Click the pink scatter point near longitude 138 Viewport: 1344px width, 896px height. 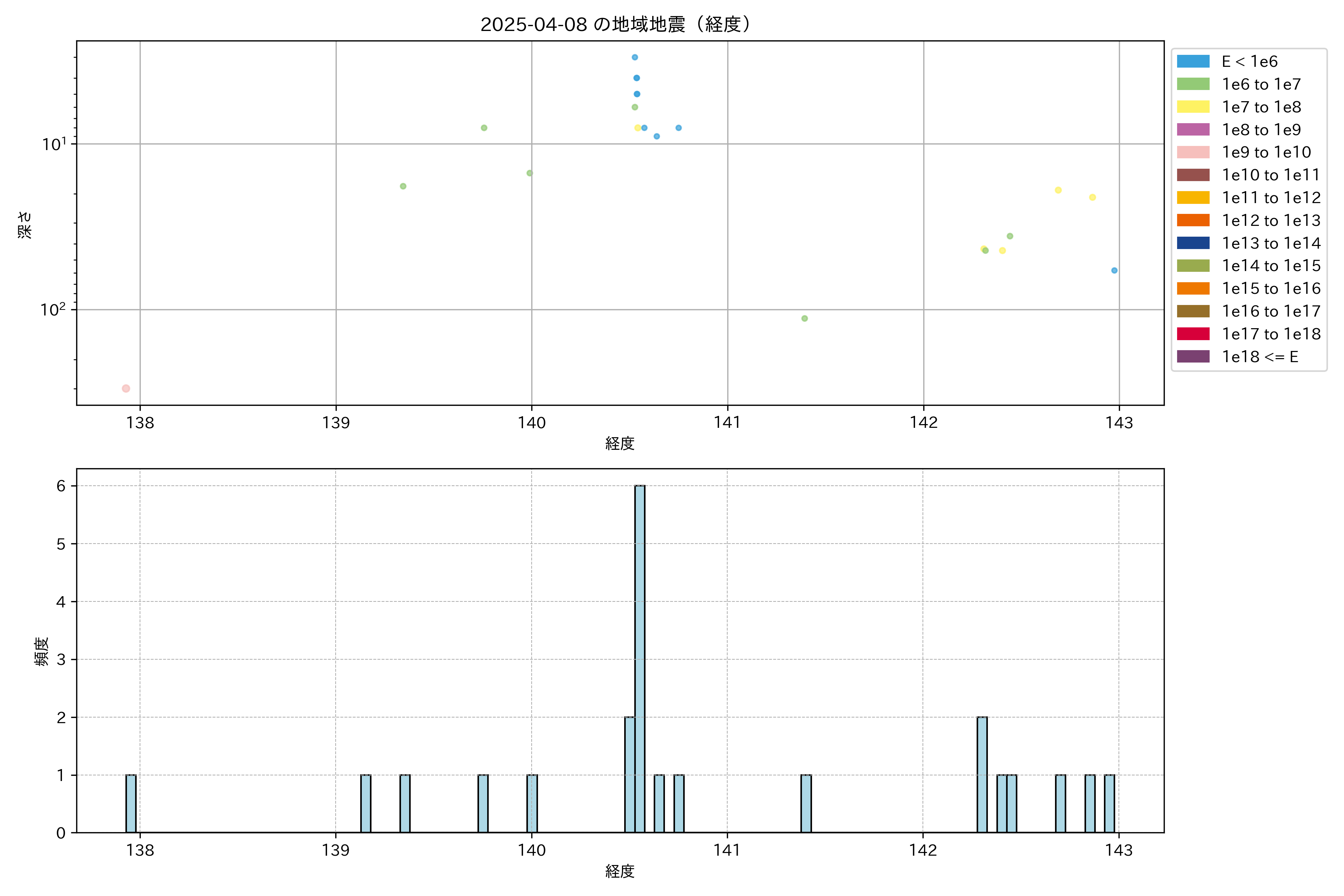tap(126, 389)
